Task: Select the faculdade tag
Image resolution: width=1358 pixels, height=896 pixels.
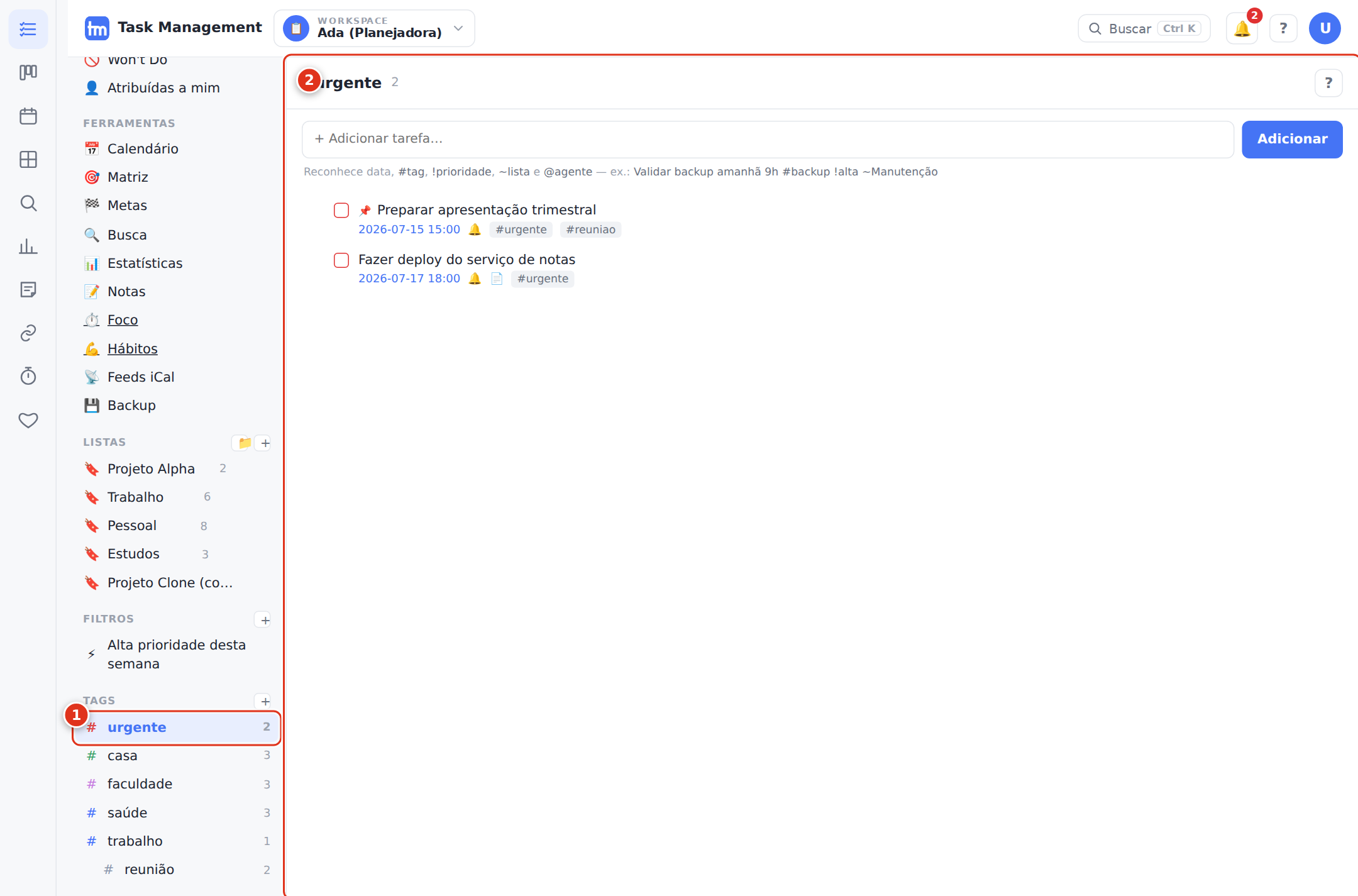Action: pos(176,784)
